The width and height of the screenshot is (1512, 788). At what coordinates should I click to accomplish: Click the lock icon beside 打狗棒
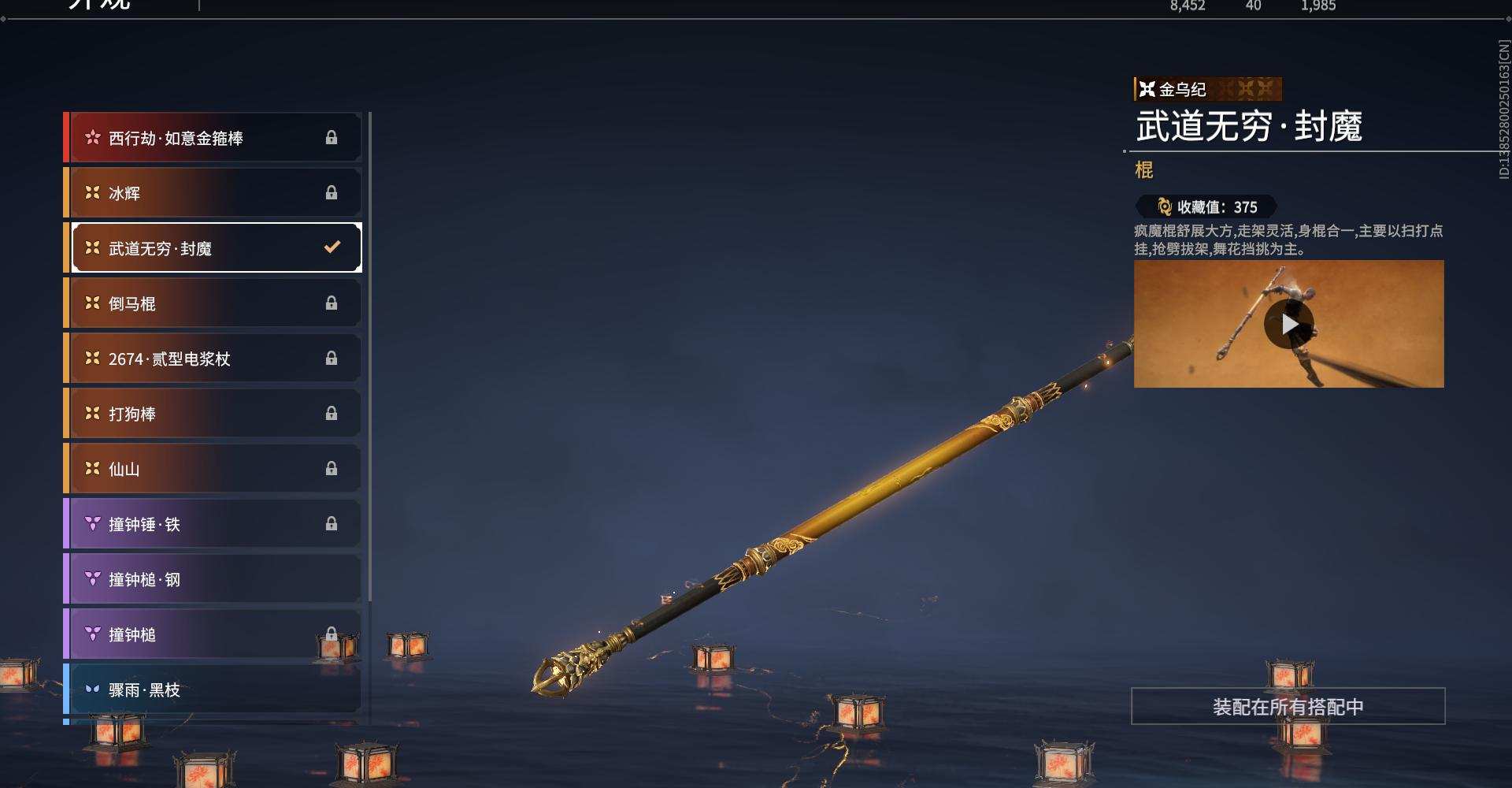point(332,414)
